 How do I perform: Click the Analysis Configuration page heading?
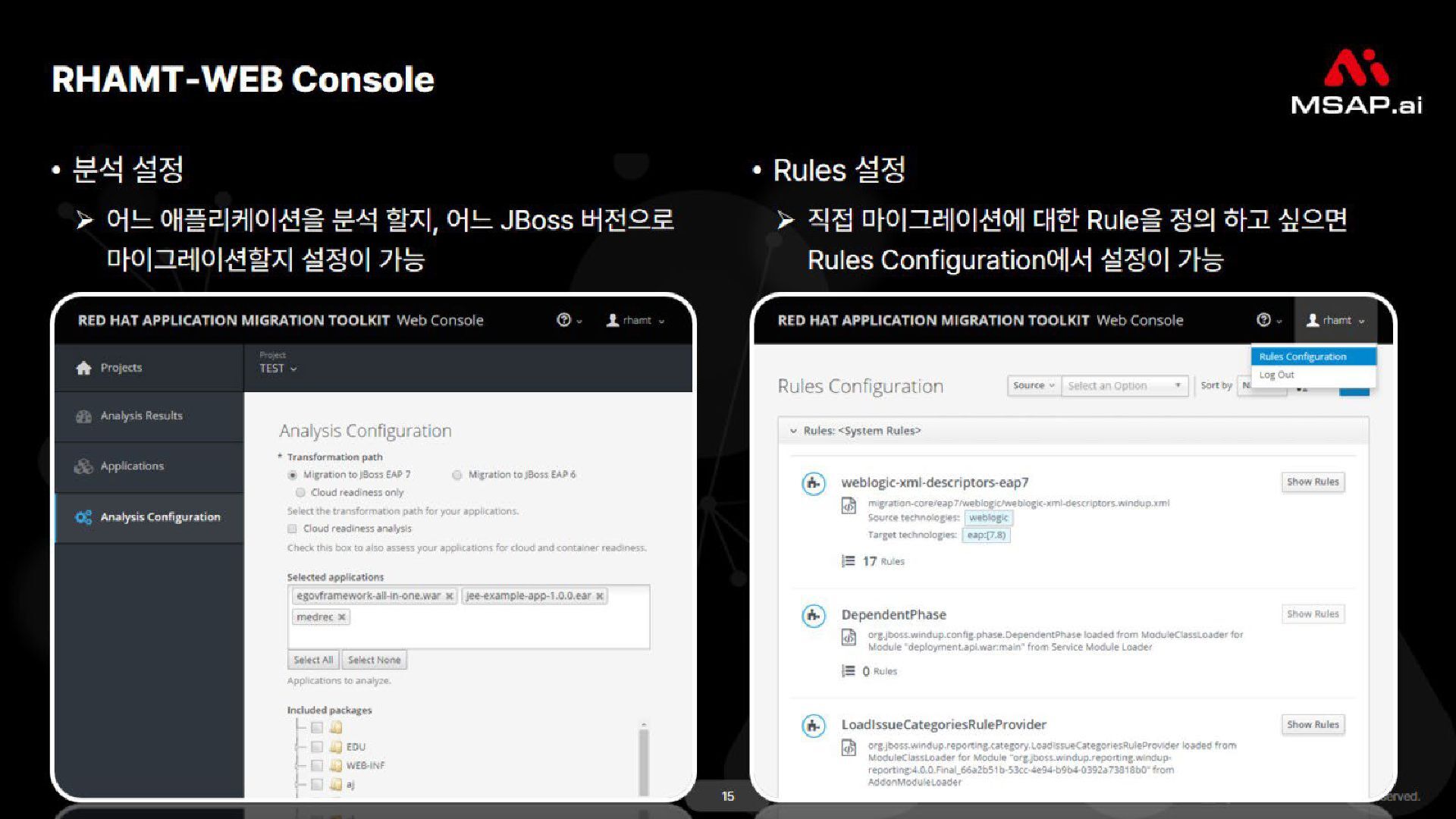(366, 431)
